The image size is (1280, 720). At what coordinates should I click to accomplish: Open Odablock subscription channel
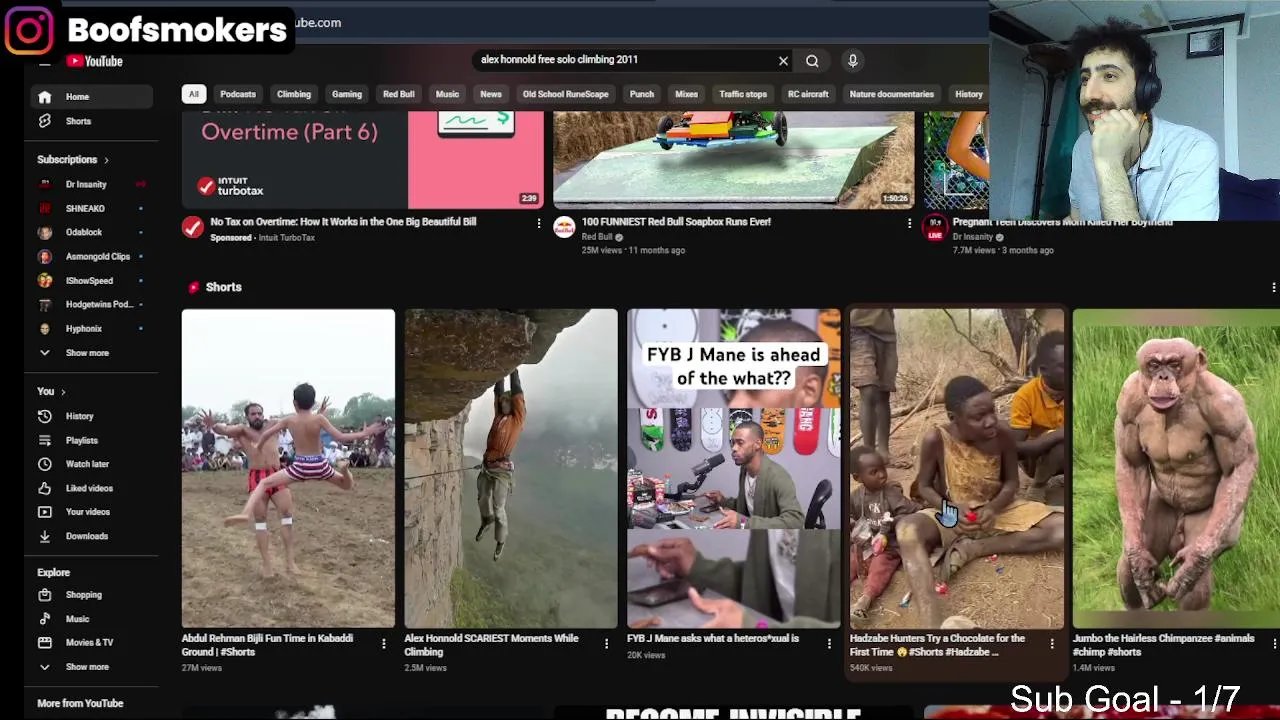(91, 232)
